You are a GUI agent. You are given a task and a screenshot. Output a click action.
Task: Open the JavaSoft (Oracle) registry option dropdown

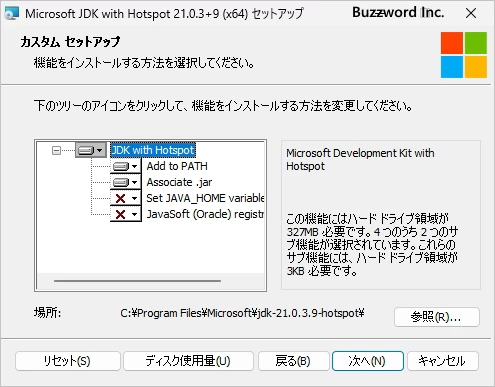(x=126, y=214)
